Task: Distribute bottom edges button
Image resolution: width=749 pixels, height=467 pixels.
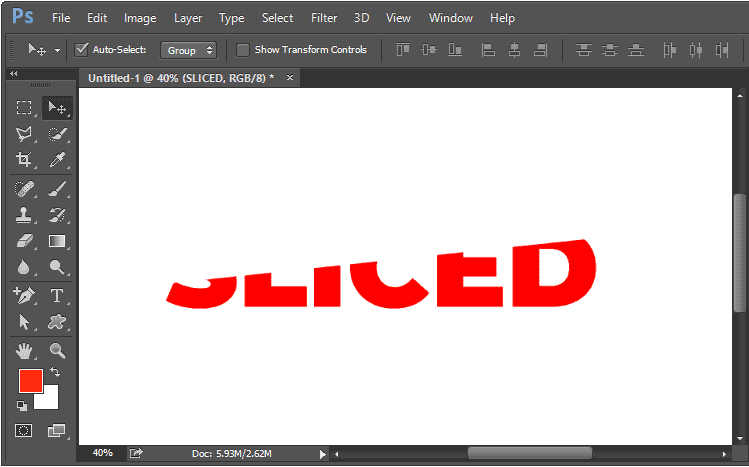Action: (x=635, y=50)
